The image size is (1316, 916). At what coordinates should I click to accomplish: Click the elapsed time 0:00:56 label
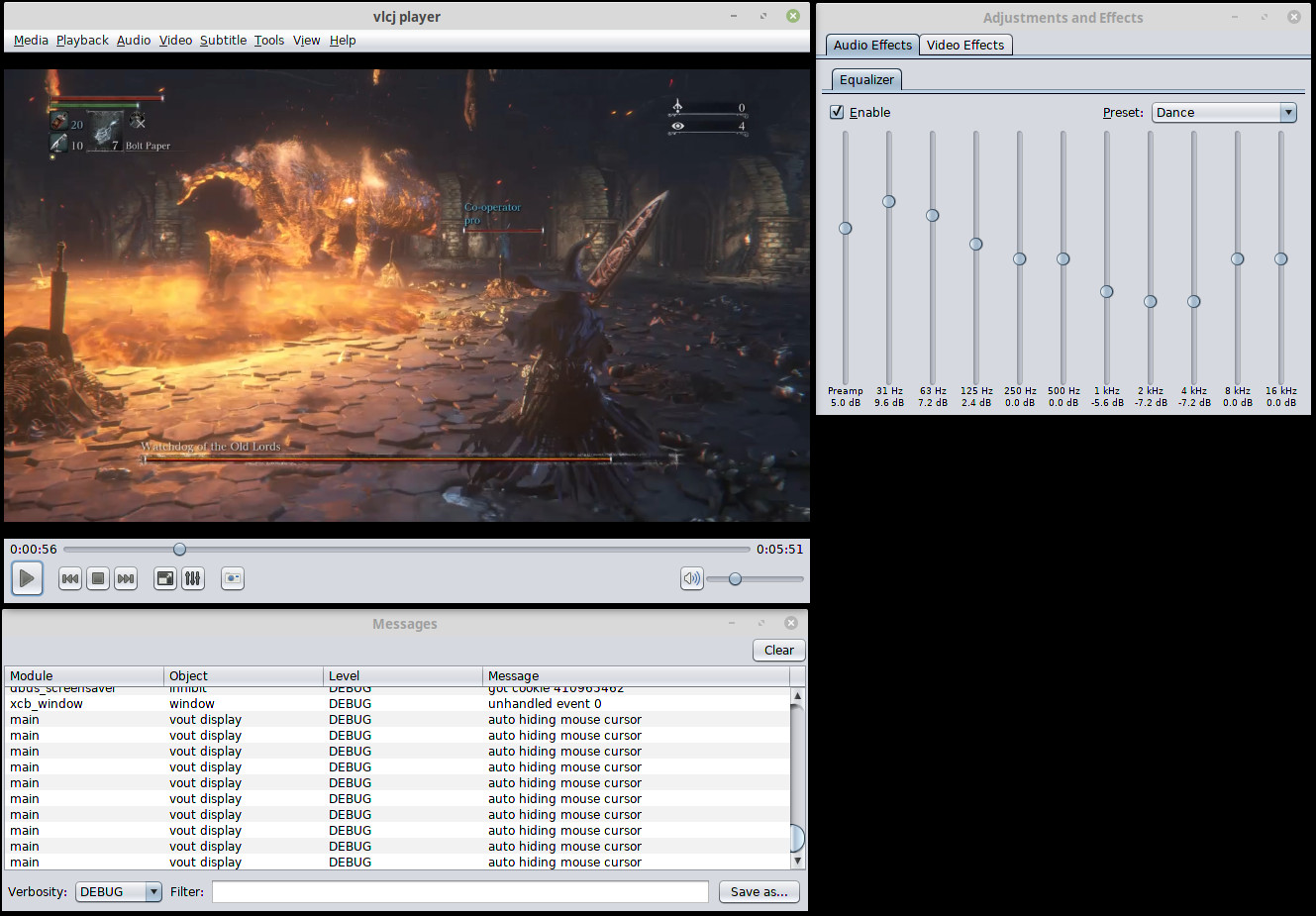[x=34, y=549]
